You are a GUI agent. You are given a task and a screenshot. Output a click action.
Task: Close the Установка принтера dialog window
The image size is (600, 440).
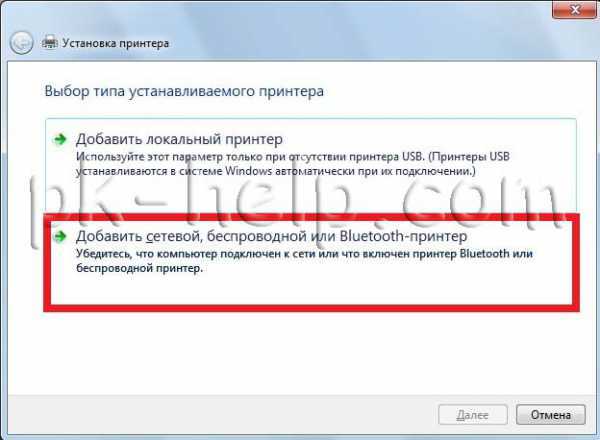pos(574,9)
